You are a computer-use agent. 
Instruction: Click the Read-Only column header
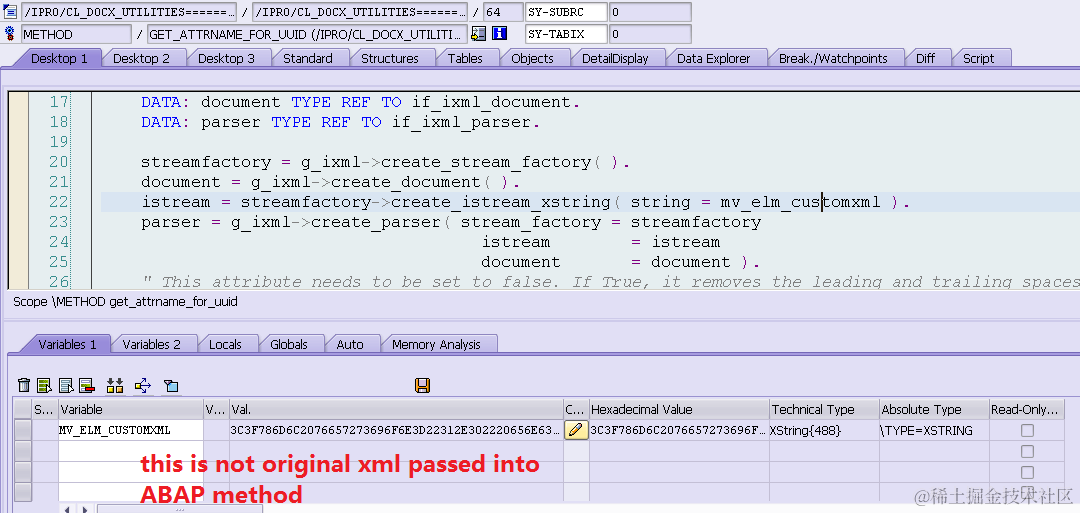click(1027, 410)
